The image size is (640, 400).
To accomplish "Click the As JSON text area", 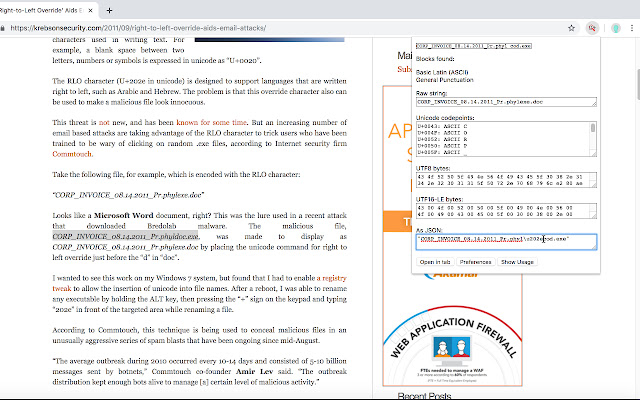I will [506, 242].
